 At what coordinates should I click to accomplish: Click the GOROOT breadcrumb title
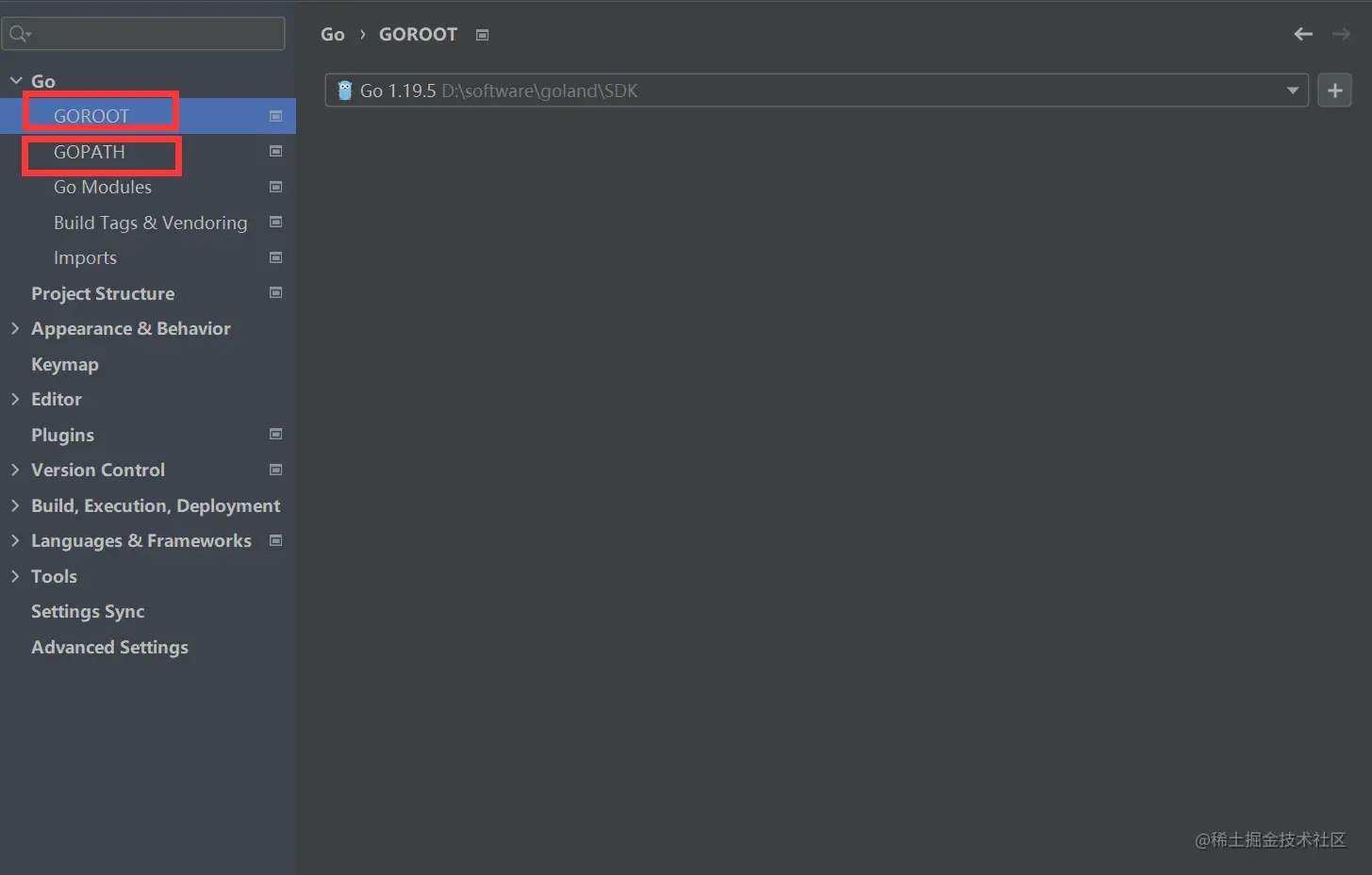418,34
